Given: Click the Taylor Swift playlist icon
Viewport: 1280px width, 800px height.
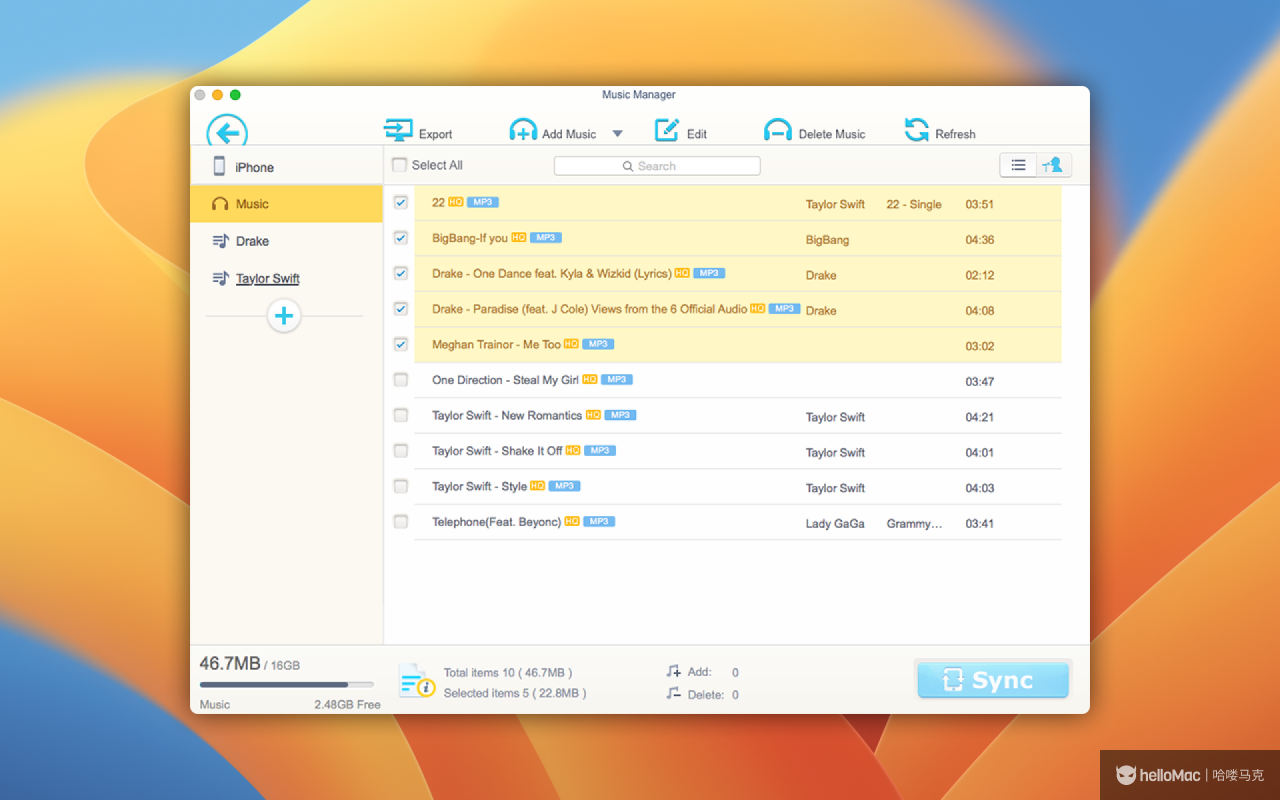Looking at the screenshot, I should [x=221, y=278].
